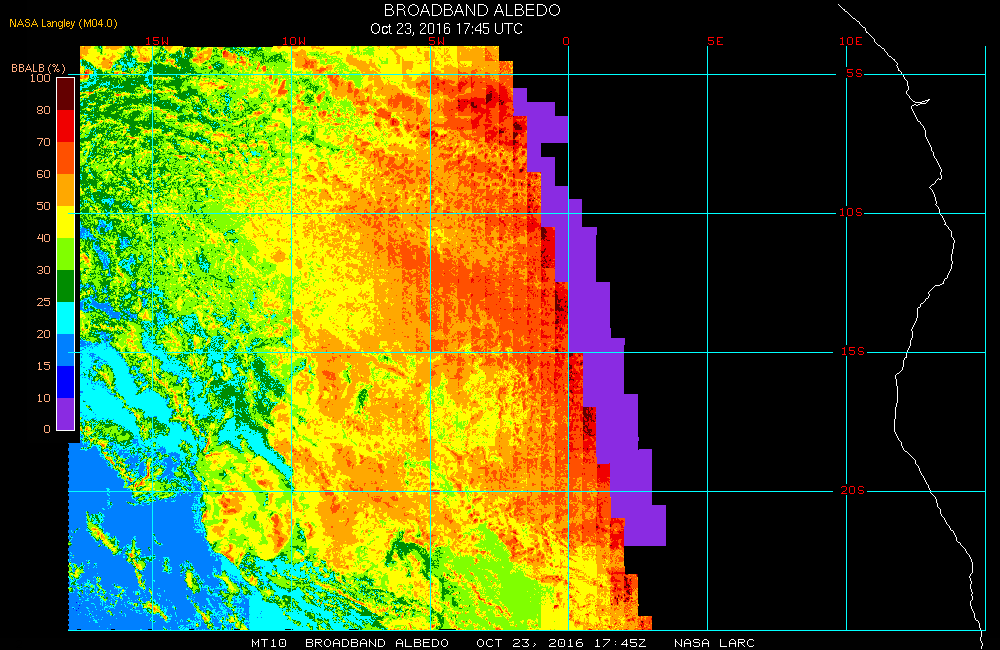Click the 5E longitude label
This screenshot has height=650, width=1000.
(713, 41)
